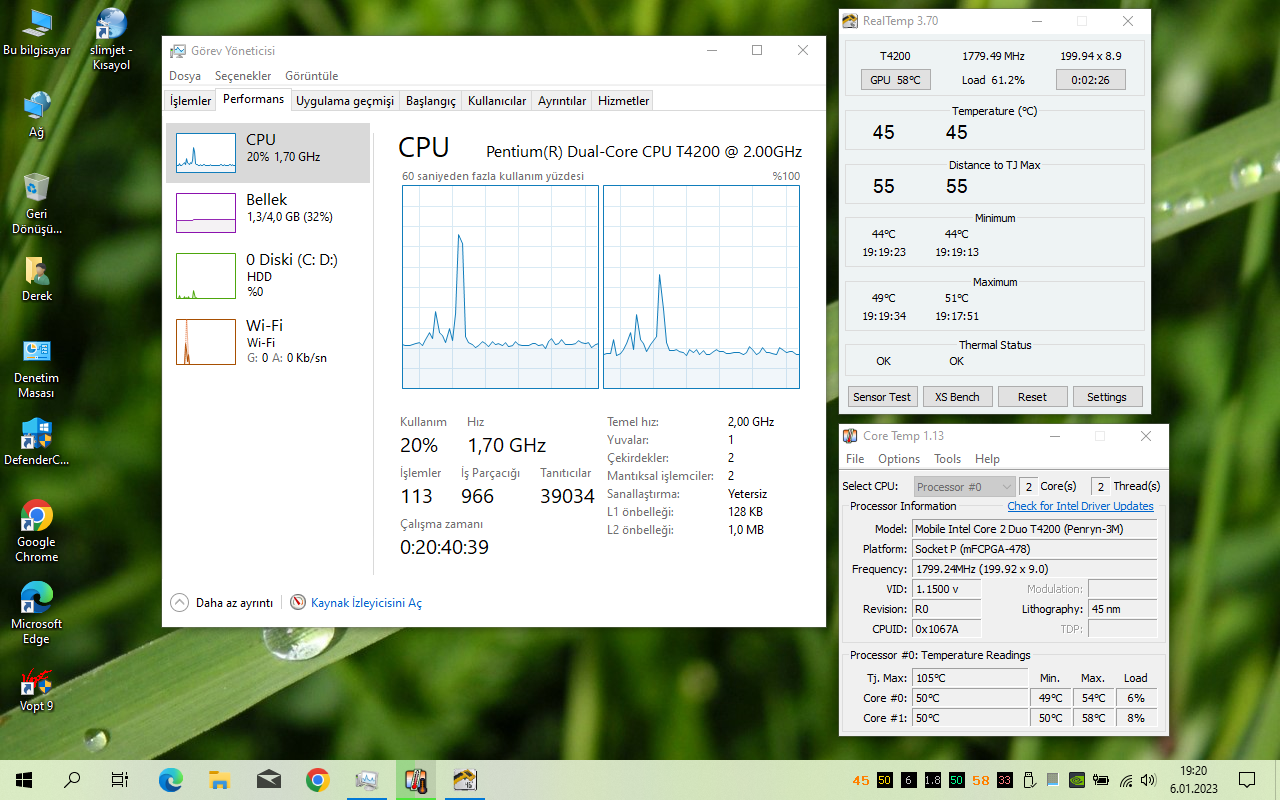The image size is (1280, 800).
Task: Switch to the Uygulama geçmişi tab
Action: click(x=345, y=101)
